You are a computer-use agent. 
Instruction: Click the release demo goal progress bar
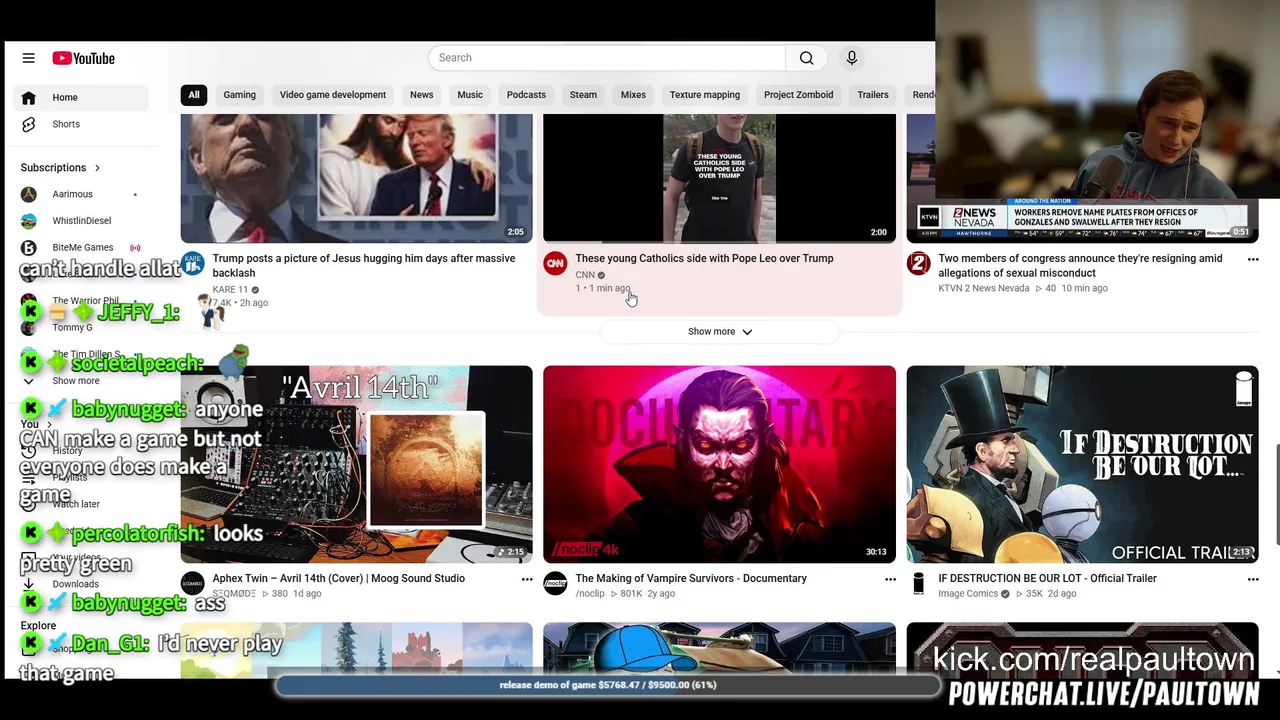[x=607, y=685]
